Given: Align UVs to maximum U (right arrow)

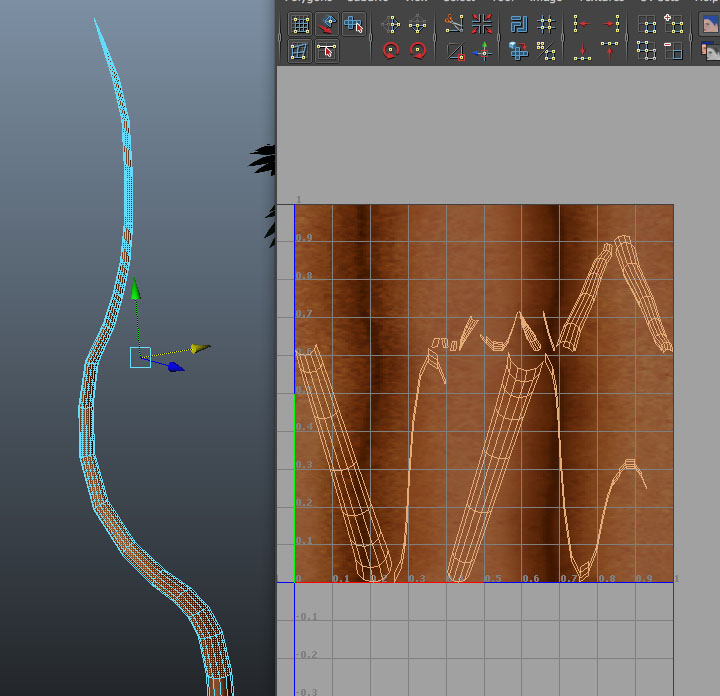Looking at the screenshot, I should pyautogui.click(x=611, y=23).
